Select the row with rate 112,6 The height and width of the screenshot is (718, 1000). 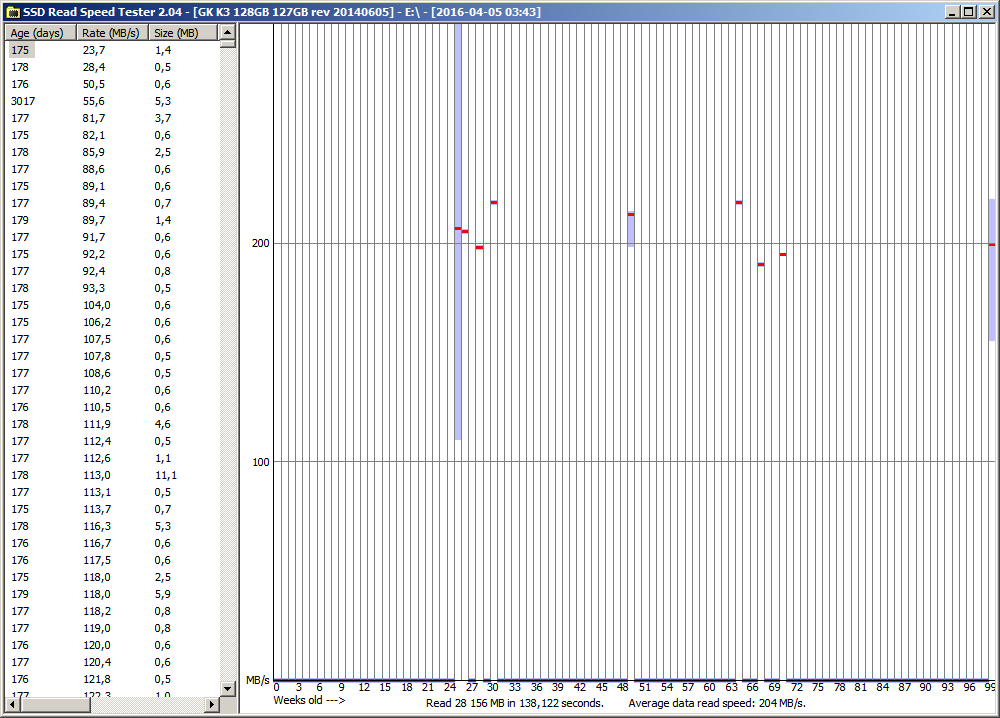tap(112, 458)
